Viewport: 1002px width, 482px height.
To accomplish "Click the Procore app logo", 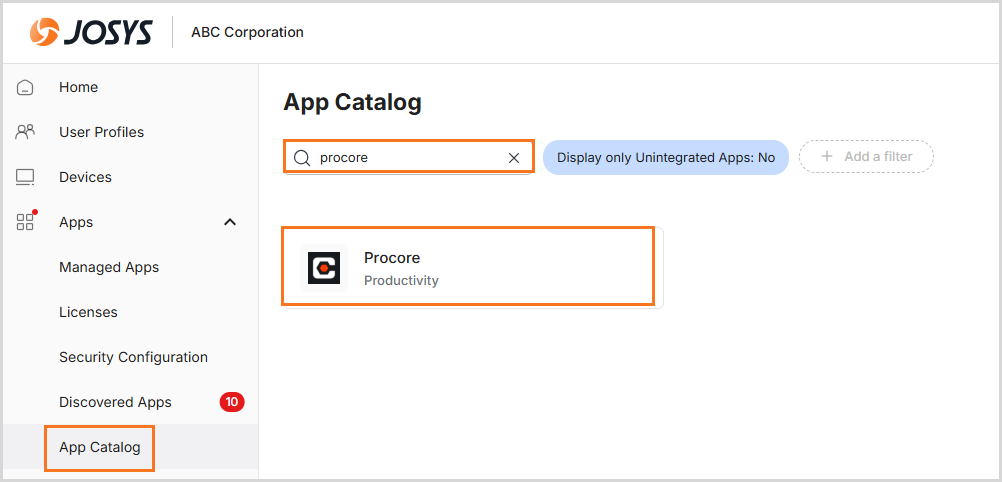I will click(324, 268).
